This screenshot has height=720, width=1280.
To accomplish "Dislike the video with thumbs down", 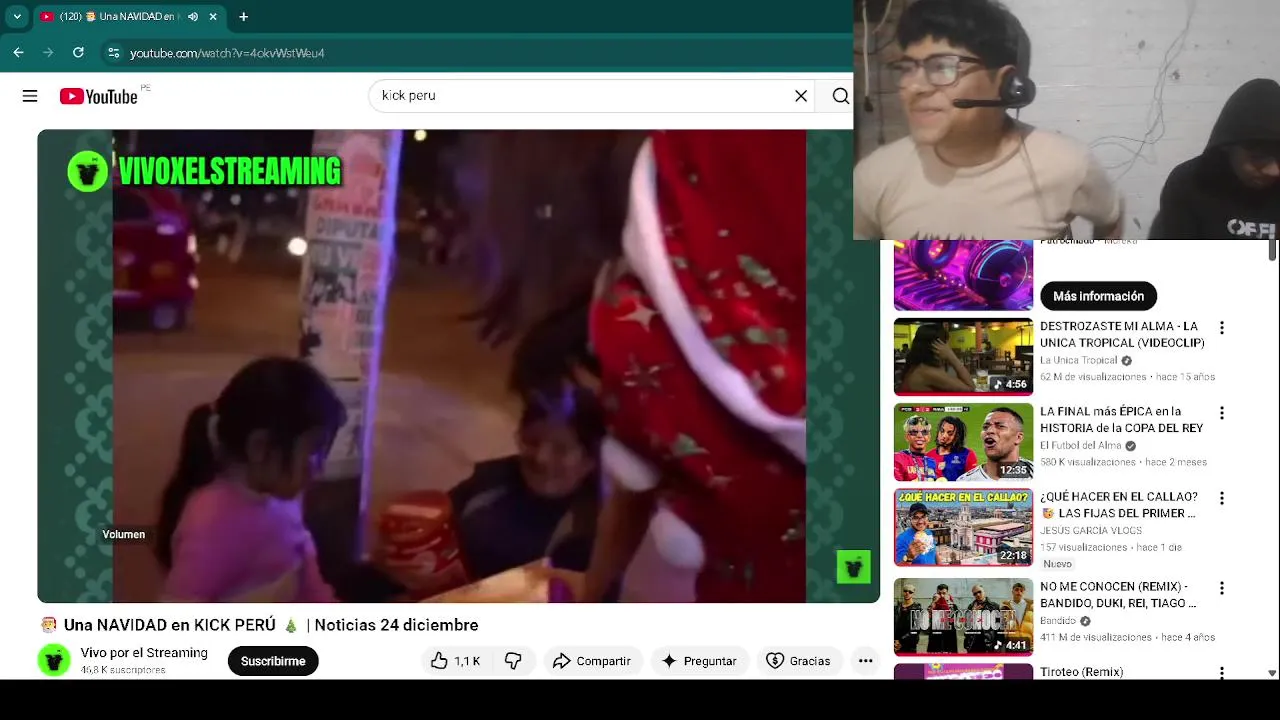I will point(513,661).
